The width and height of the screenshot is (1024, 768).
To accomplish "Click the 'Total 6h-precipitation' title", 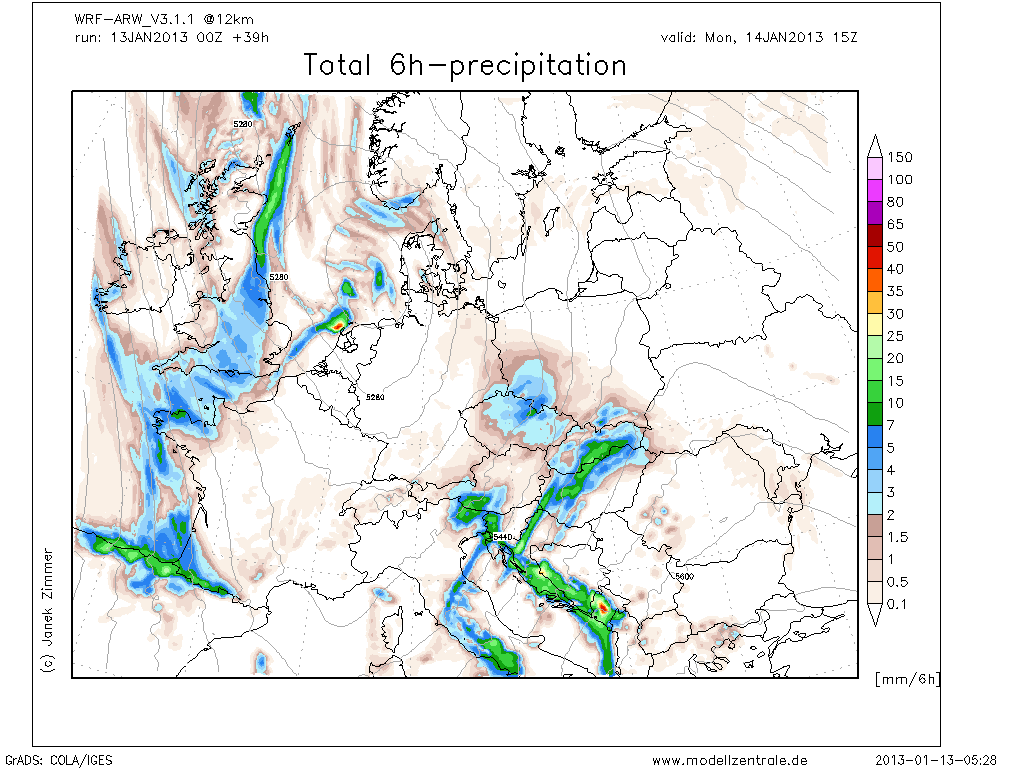I will click(x=465, y=66).
